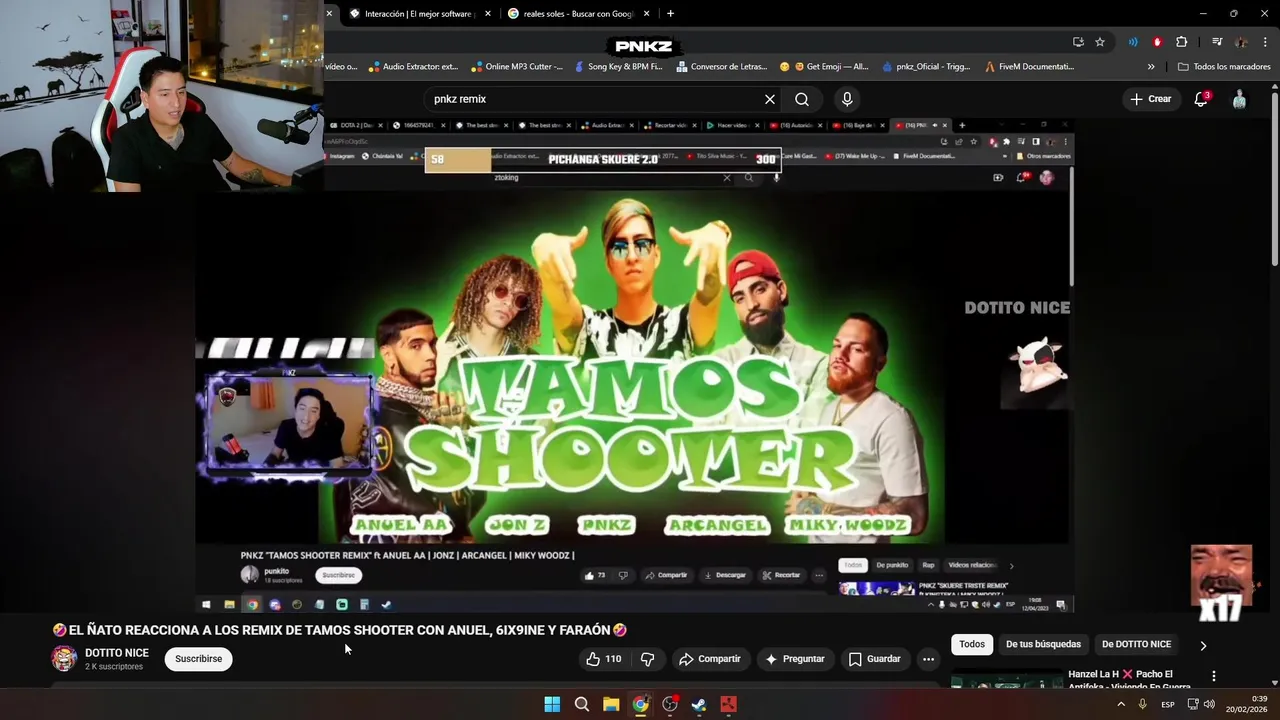Show more filter chips with right chevron
Screen dimensions: 1280x720
[1203, 645]
